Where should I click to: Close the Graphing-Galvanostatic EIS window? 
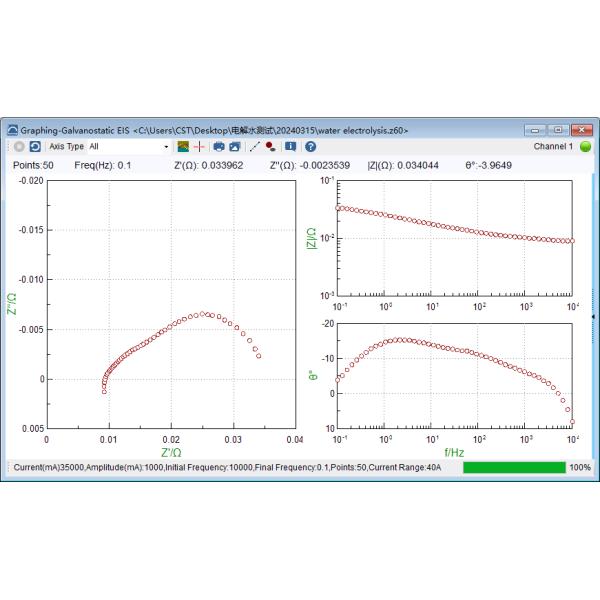click(x=582, y=130)
